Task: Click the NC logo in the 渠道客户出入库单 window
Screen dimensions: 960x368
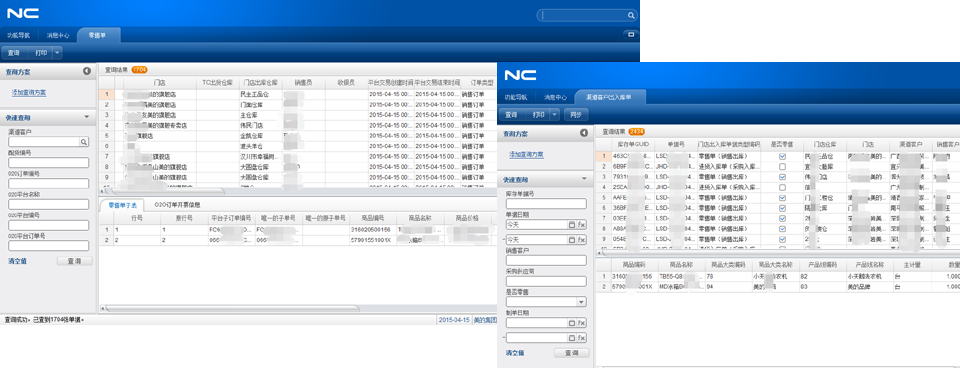Action: click(520, 75)
